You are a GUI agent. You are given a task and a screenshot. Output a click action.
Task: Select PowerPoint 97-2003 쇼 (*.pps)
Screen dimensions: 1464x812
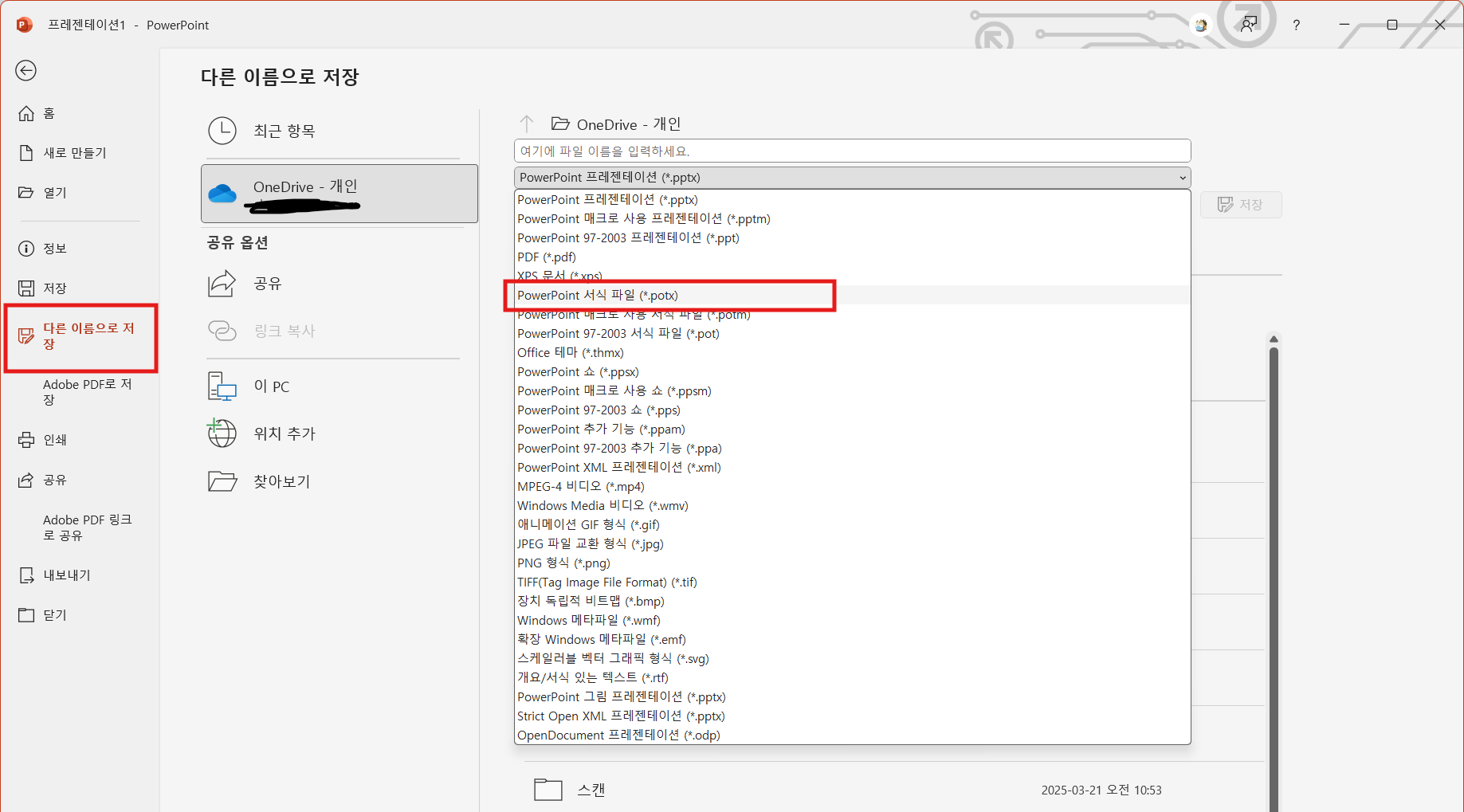point(853,410)
